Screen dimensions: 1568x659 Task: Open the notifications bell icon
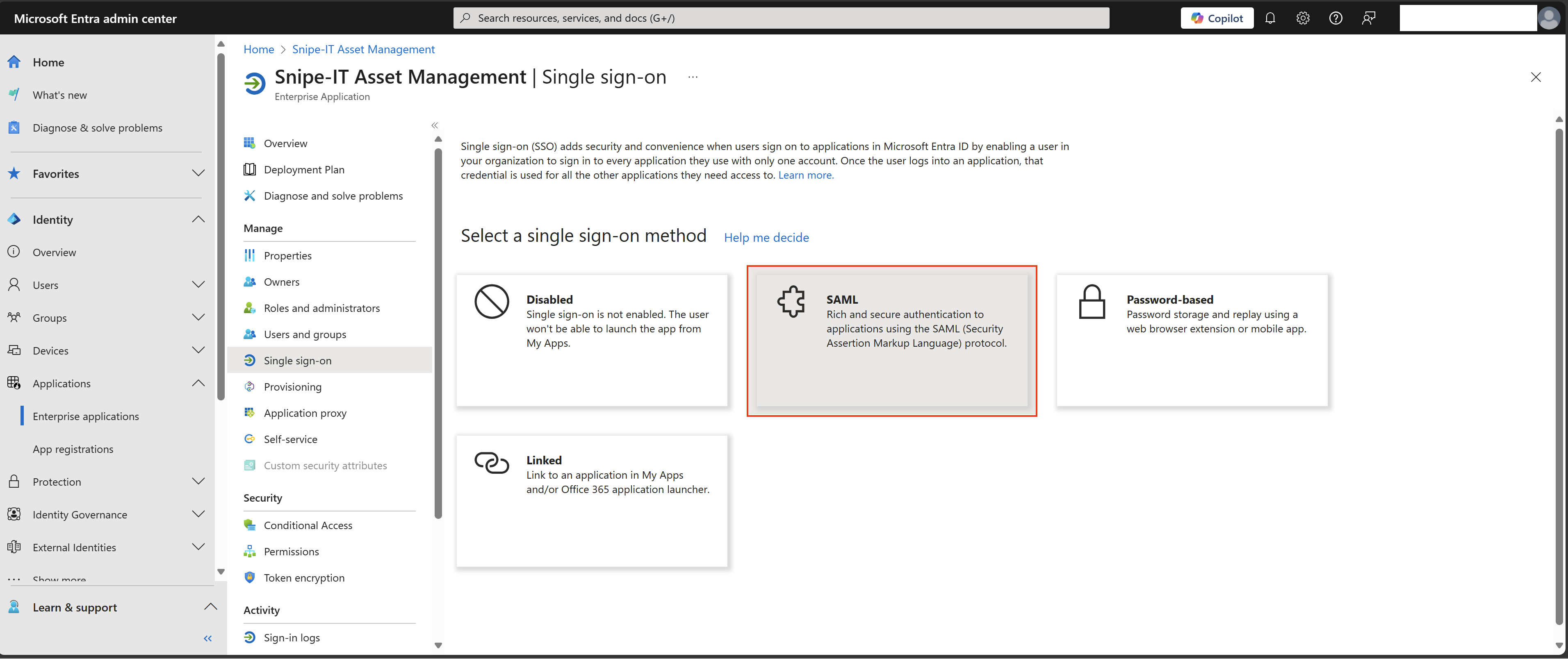coord(1270,18)
